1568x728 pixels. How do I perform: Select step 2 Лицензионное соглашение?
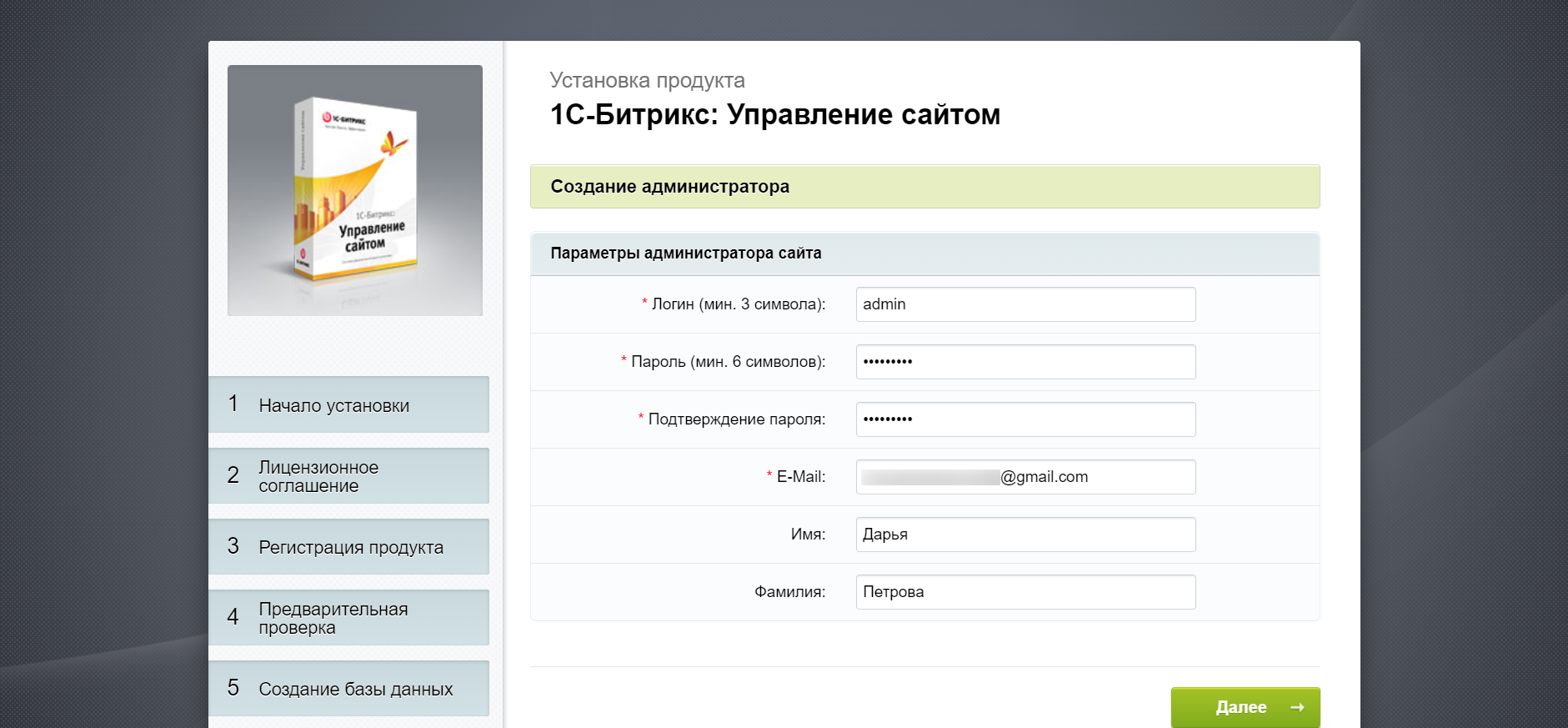click(x=348, y=475)
